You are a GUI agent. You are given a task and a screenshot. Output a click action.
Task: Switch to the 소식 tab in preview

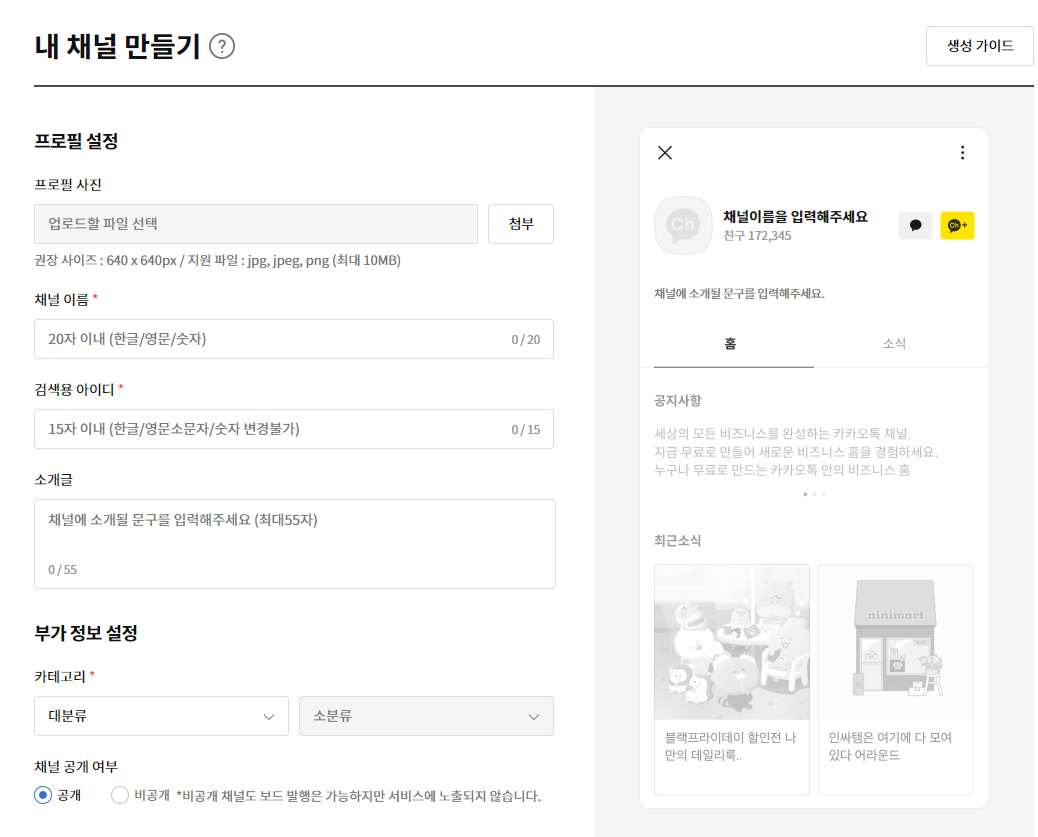point(894,344)
